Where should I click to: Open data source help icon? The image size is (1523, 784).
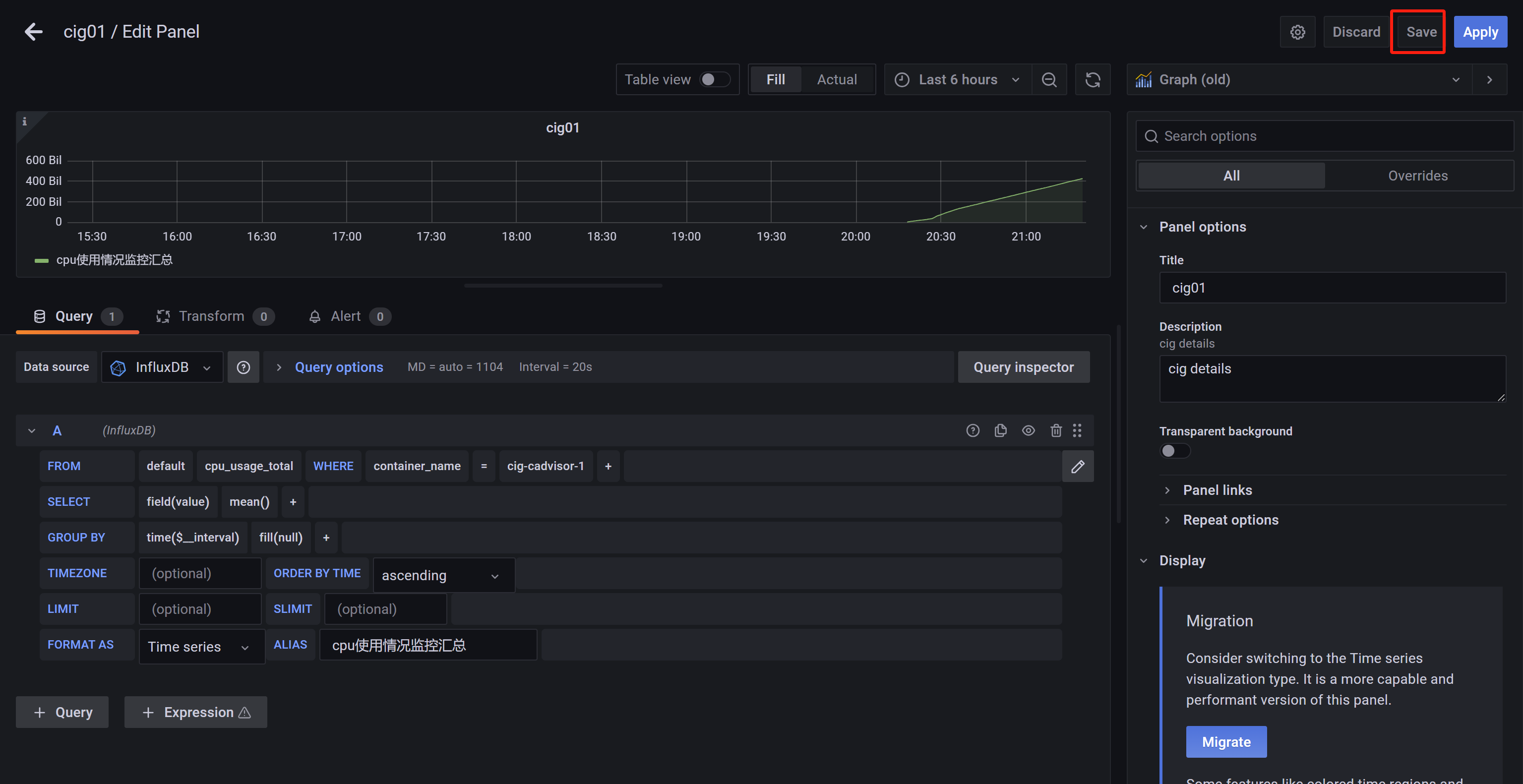(x=243, y=367)
